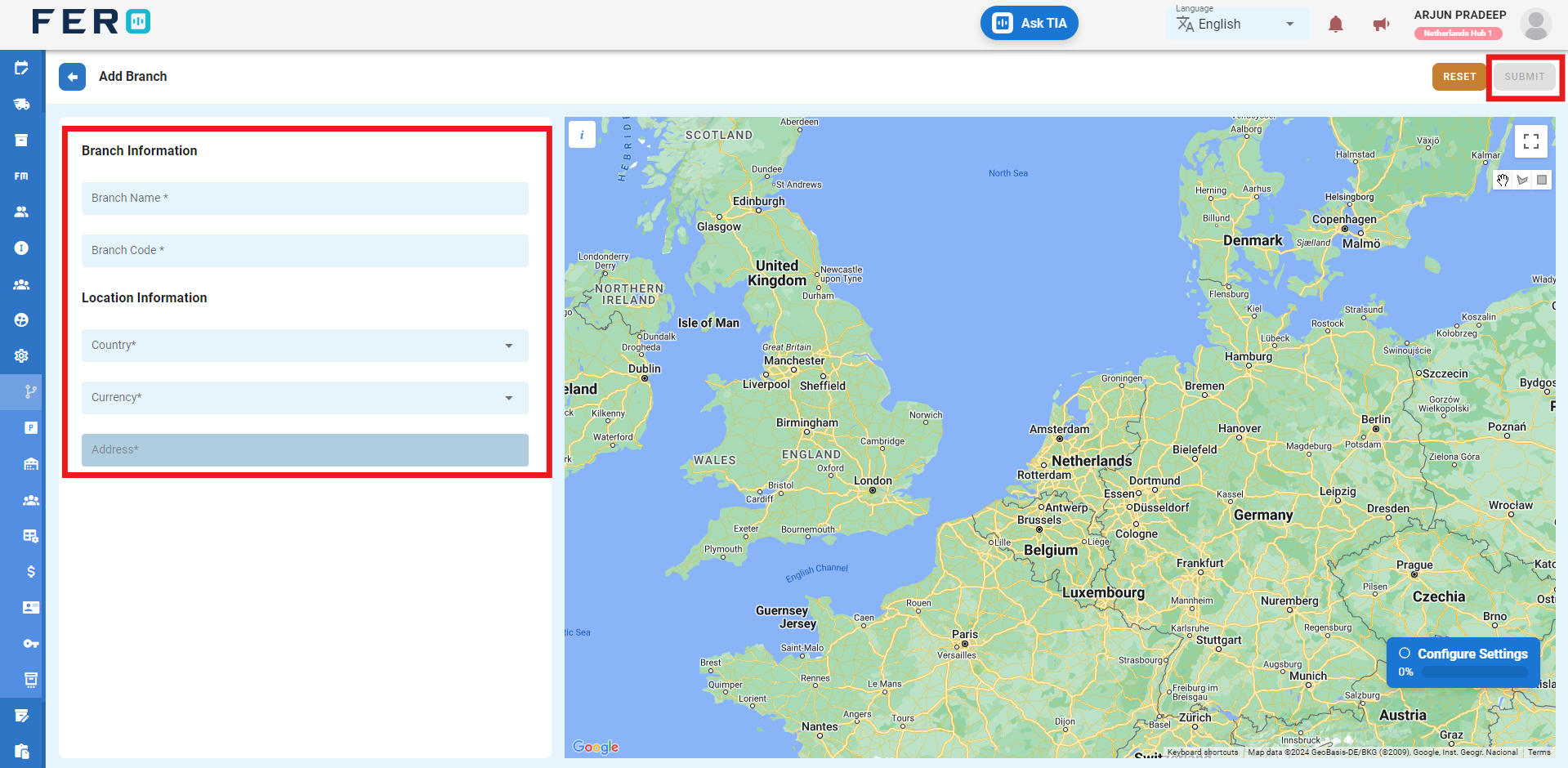The image size is (1568, 768).
Task: Open the clipboard paste sidebar icon
Action: (22, 751)
